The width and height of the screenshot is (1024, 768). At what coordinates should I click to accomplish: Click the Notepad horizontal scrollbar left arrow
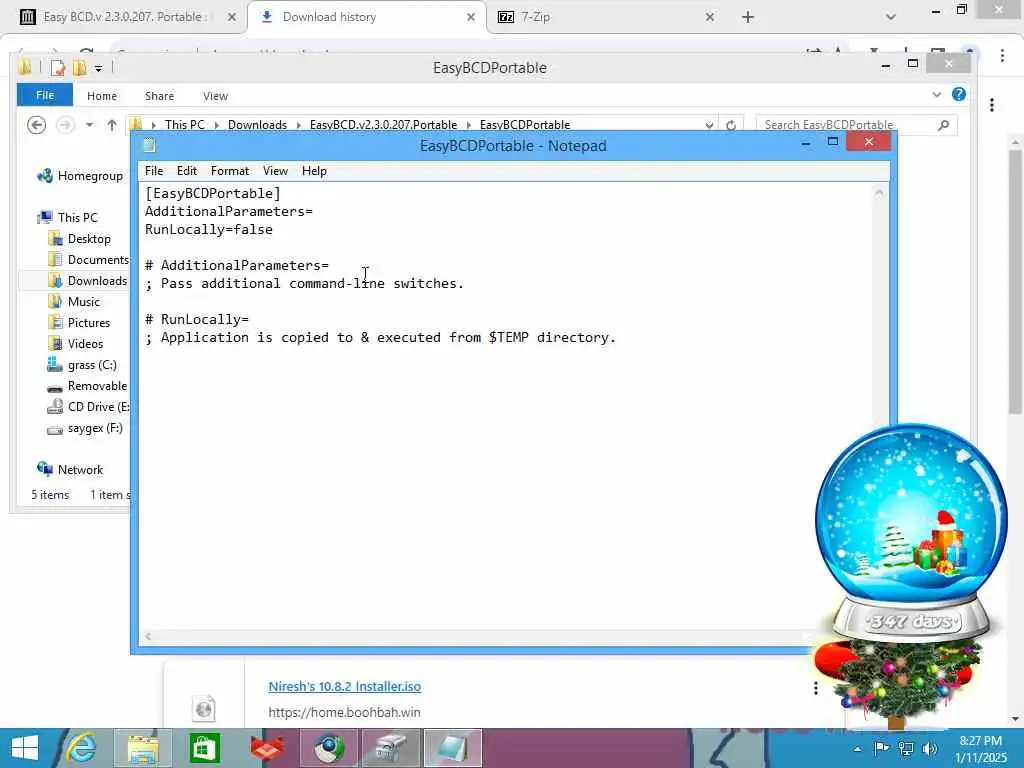point(148,636)
